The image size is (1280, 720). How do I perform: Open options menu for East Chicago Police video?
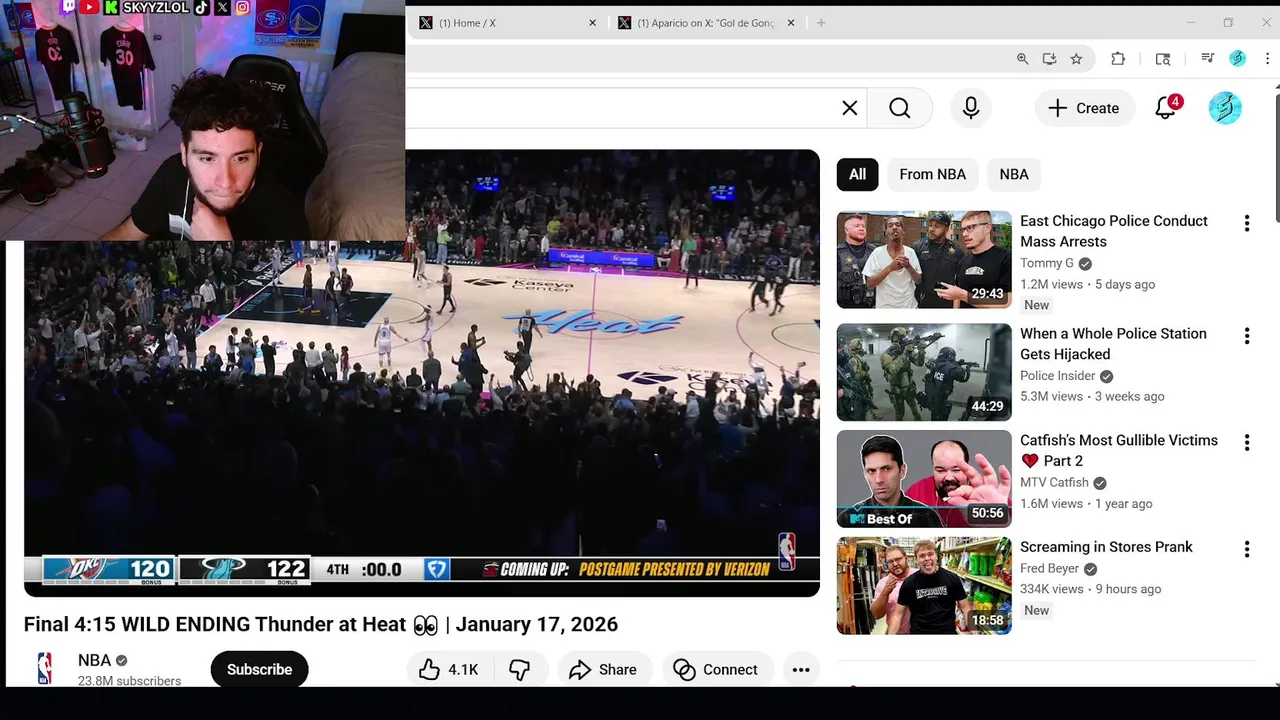tap(1247, 223)
